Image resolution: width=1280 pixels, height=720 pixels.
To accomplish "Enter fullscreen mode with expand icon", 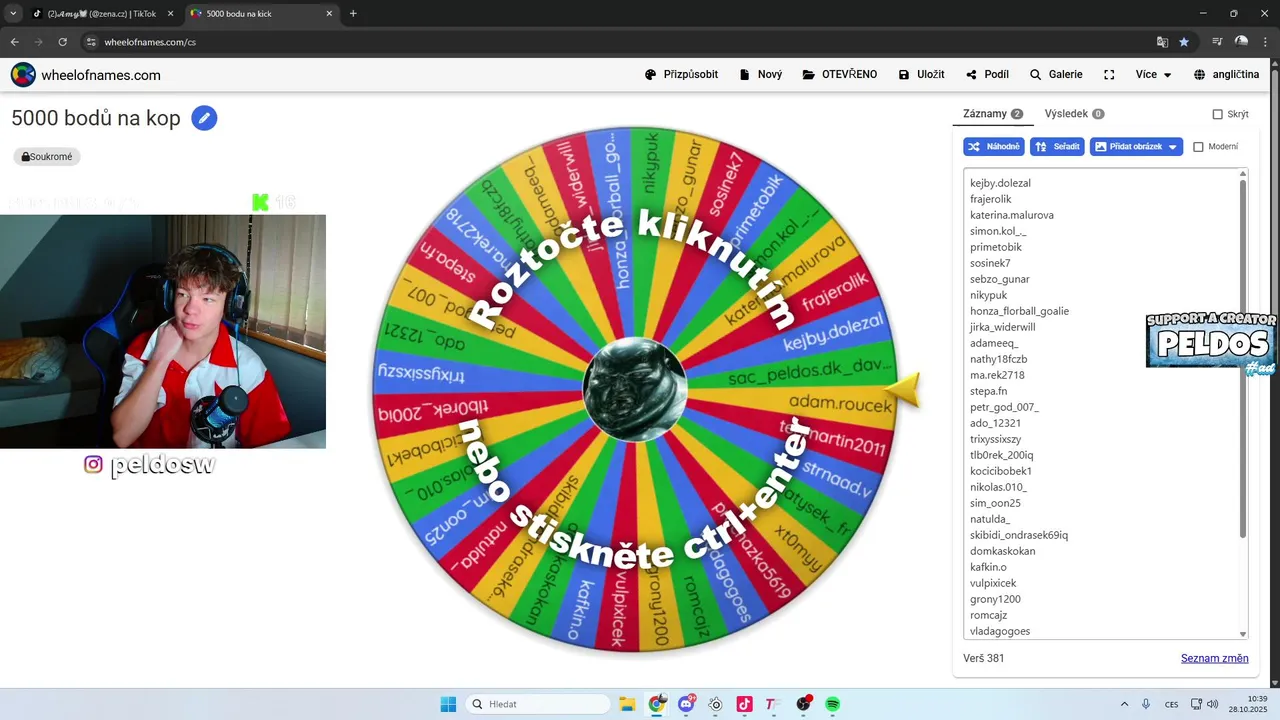I will 1109,75.
